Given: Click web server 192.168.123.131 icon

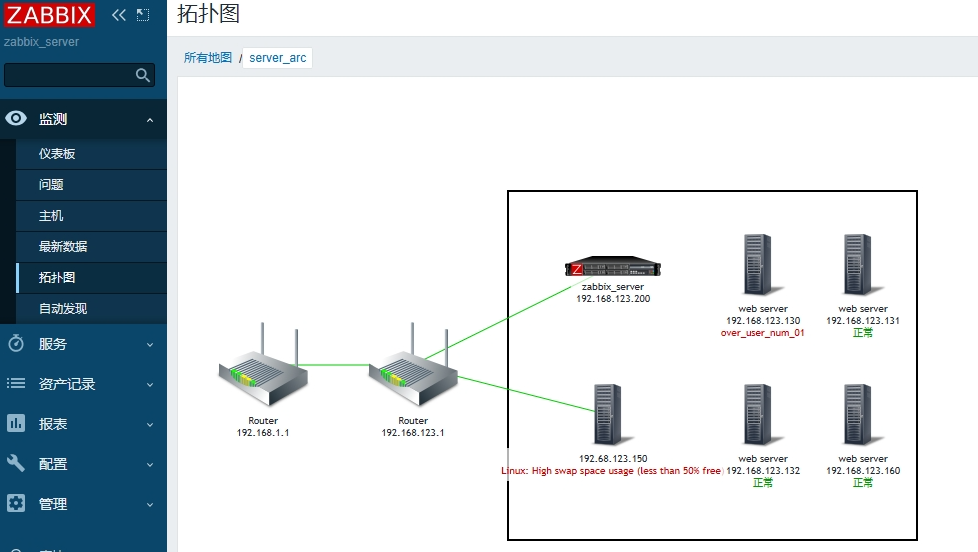Looking at the screenshot, I should coord(856,264).
